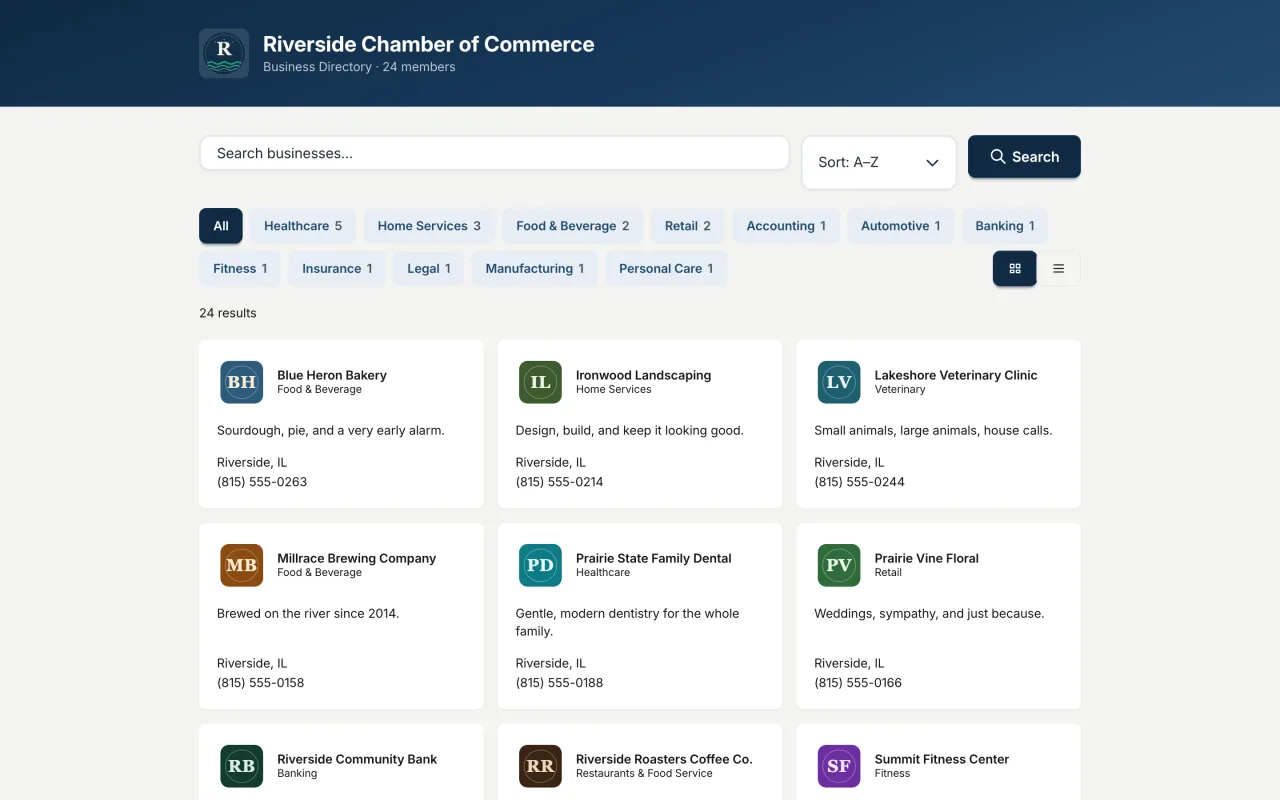Click the Riverside Chamber logo icon
Viewport: 1280px width, 800px height.
pos(224,53)
